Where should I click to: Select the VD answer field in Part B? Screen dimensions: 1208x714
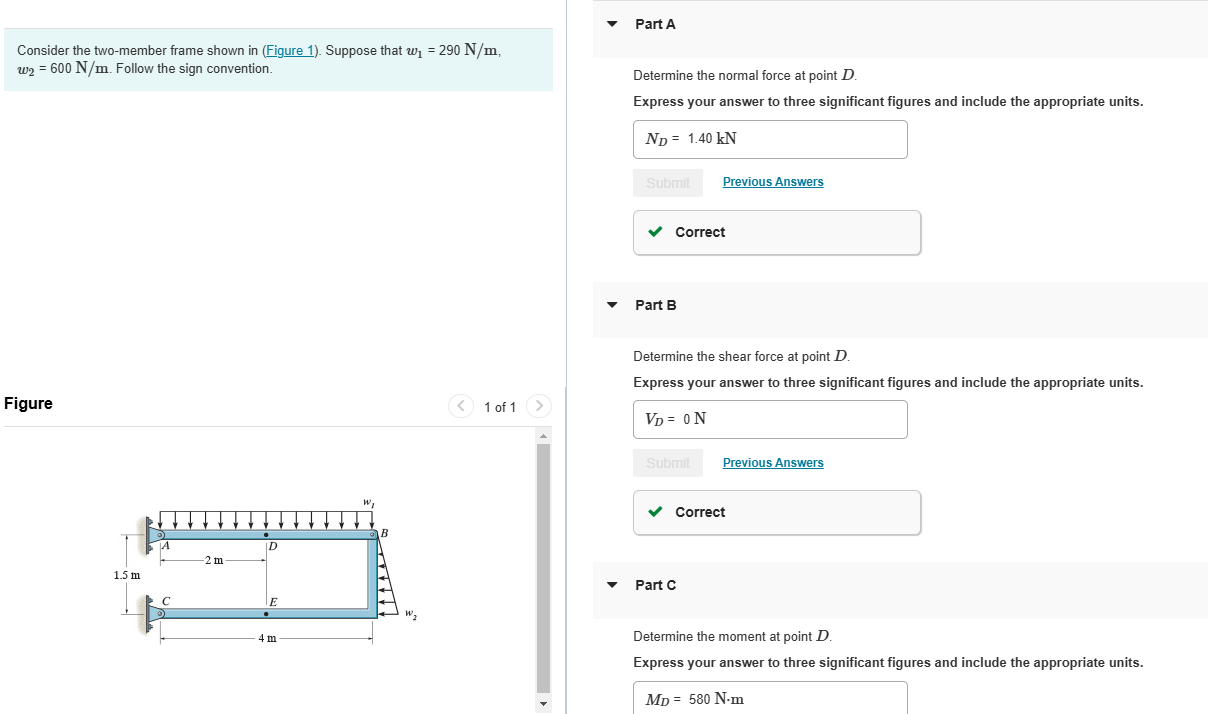770,419
